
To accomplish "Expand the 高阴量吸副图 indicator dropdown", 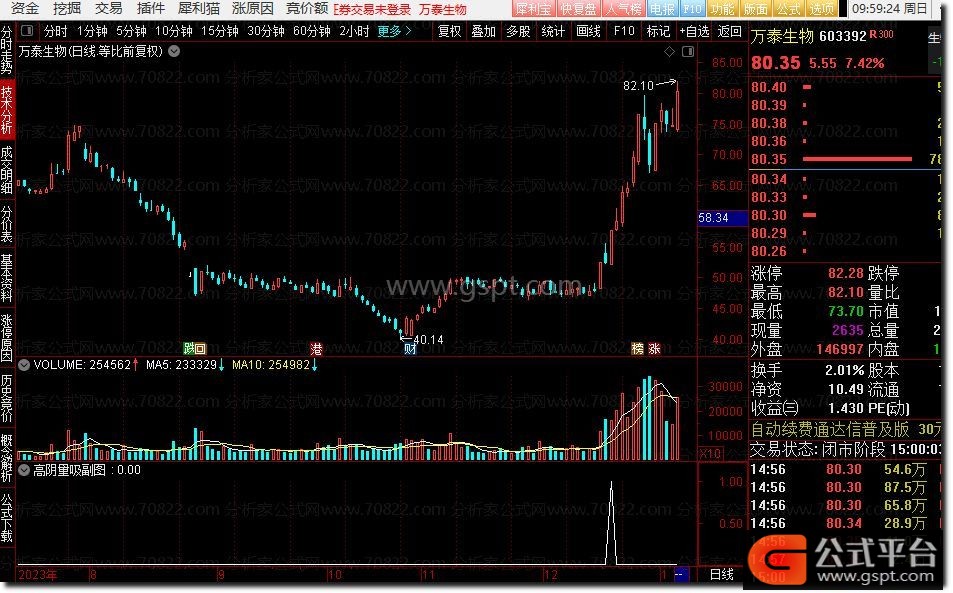I will [x=24, y=470].
